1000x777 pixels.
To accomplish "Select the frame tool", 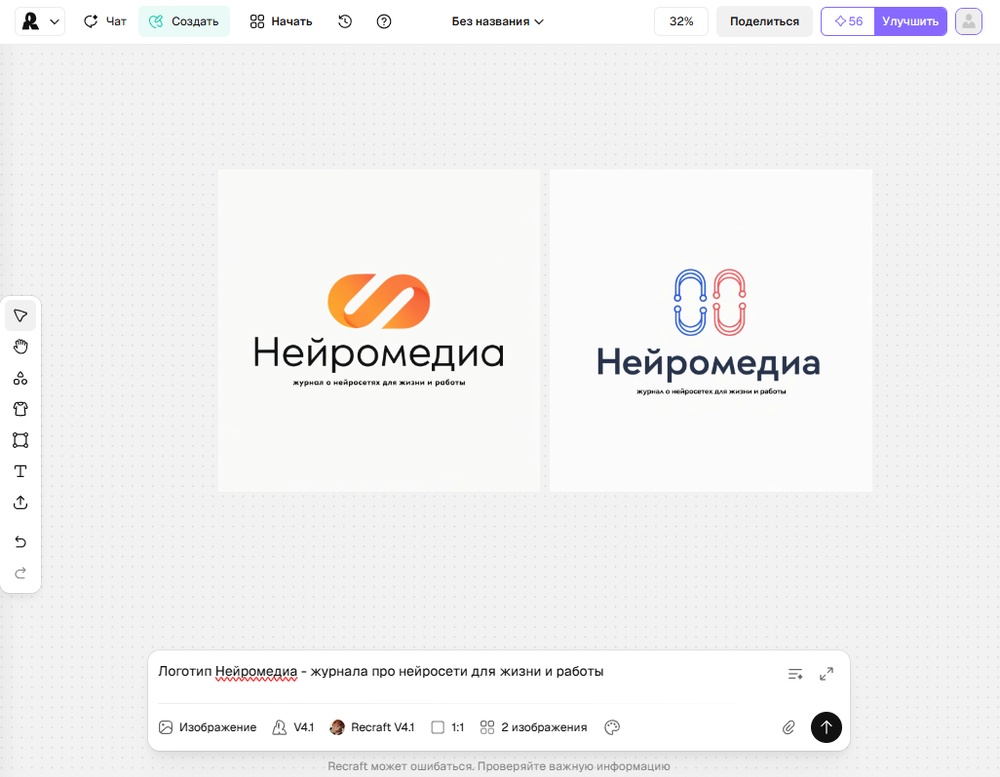I will click(20, 440).
